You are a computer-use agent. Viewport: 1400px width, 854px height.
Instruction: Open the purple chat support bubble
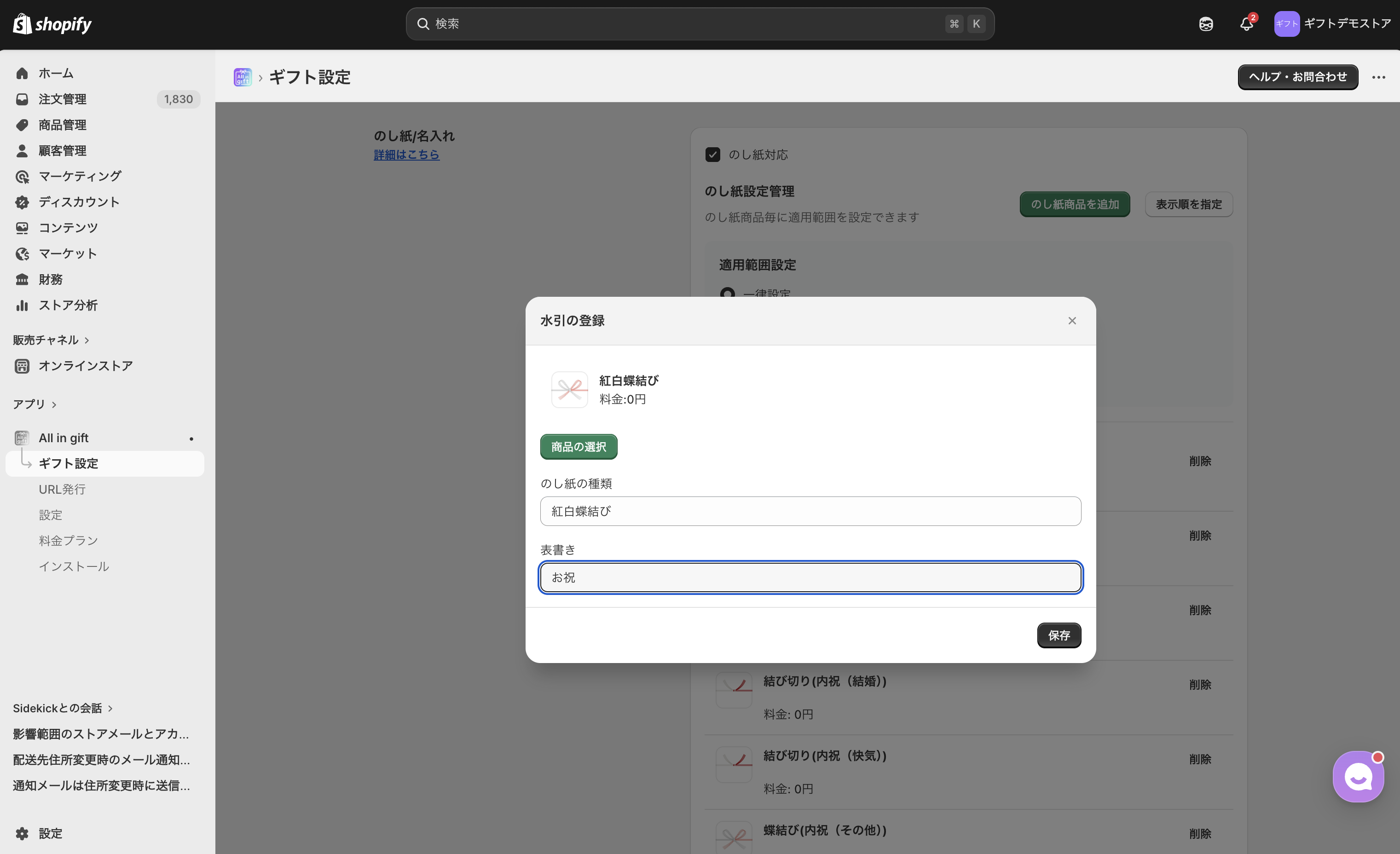(1358, 776)
